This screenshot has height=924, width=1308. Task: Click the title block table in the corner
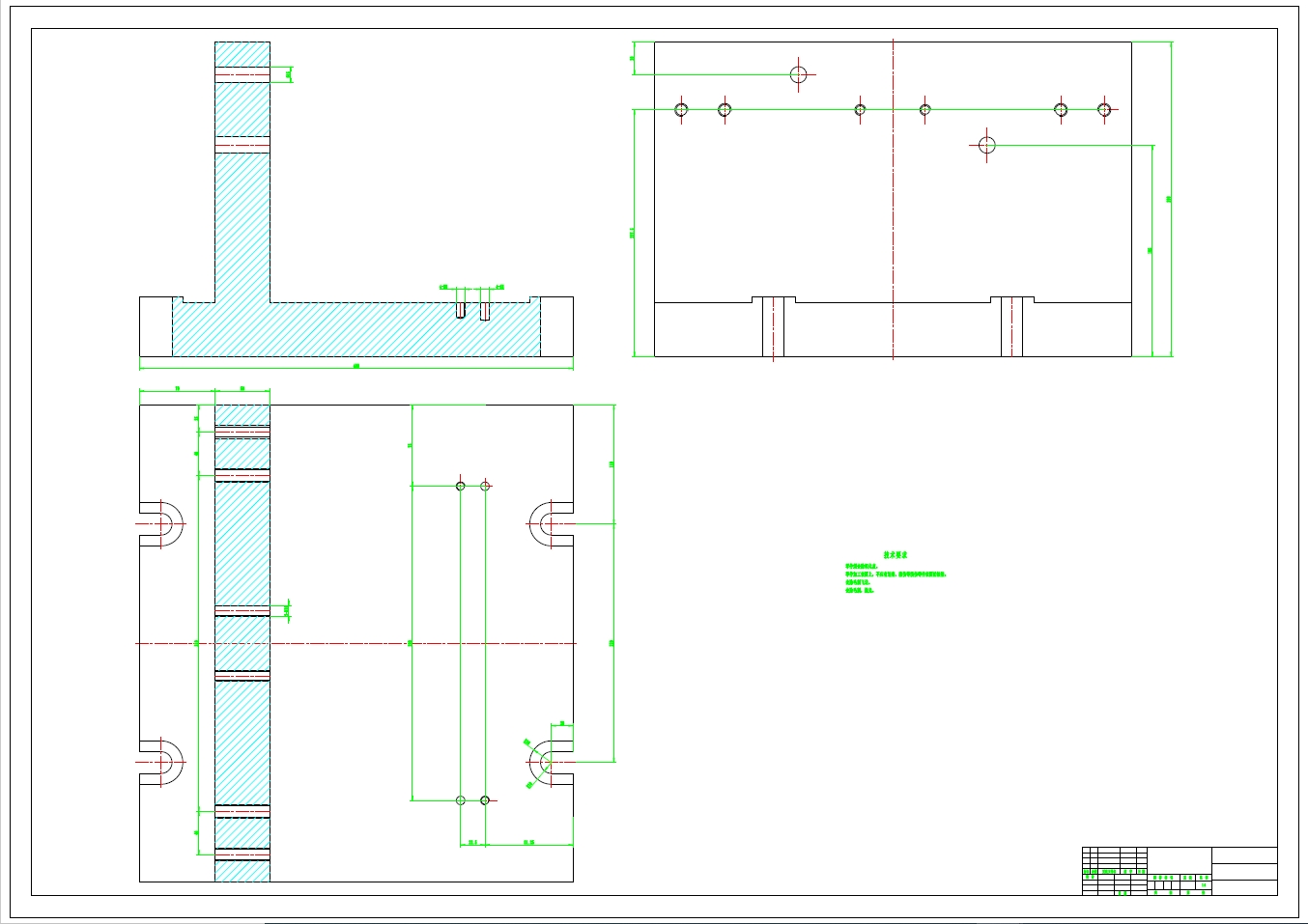tap(1179, 871)
